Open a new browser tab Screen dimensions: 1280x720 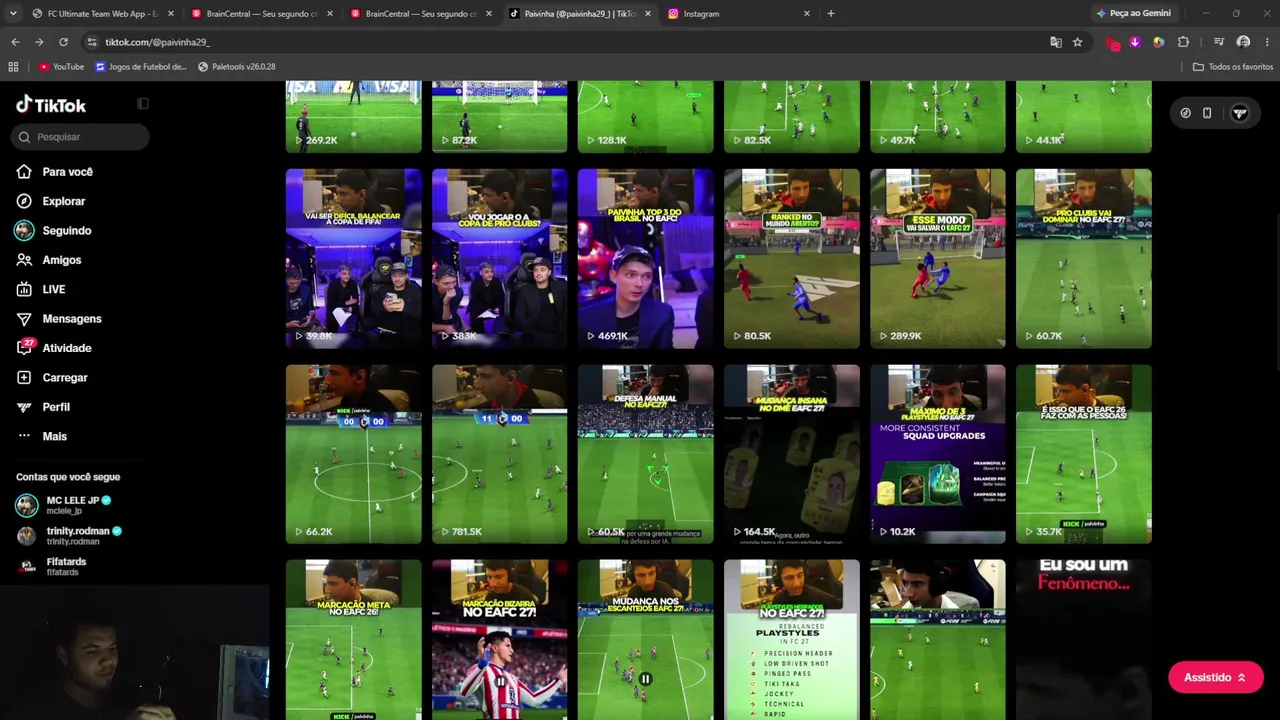tap(831, 14)
